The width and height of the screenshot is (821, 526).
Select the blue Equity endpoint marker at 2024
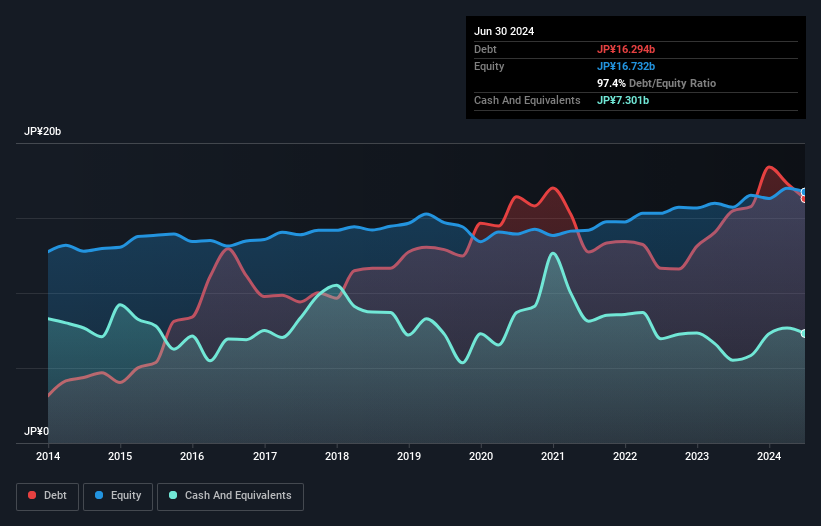[805, 192]
